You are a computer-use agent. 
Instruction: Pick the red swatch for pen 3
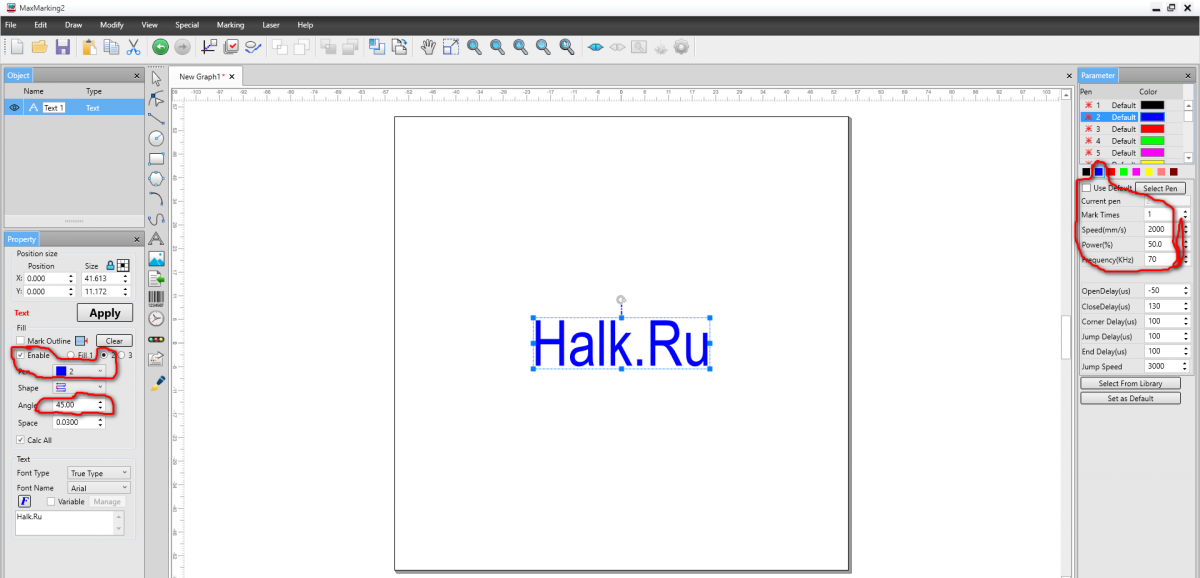pos(1152,129)
